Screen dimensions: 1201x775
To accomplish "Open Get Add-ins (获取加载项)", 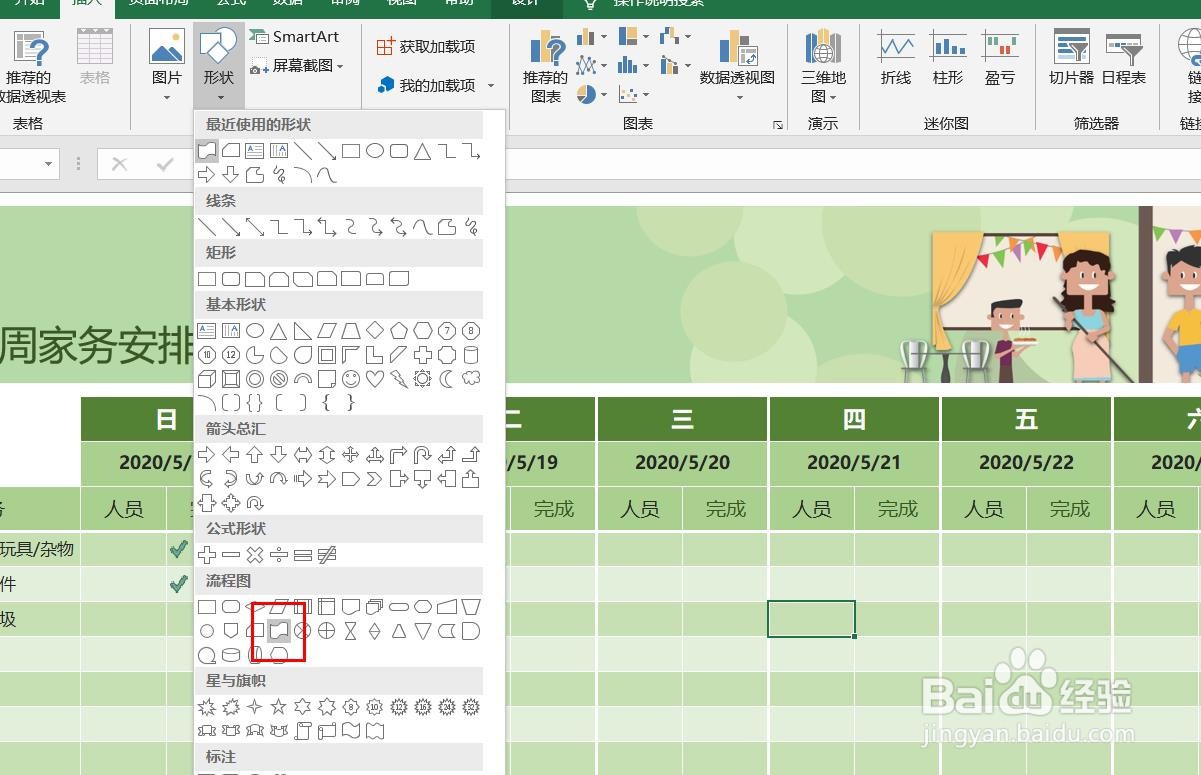I will click(x=426, y=46).
